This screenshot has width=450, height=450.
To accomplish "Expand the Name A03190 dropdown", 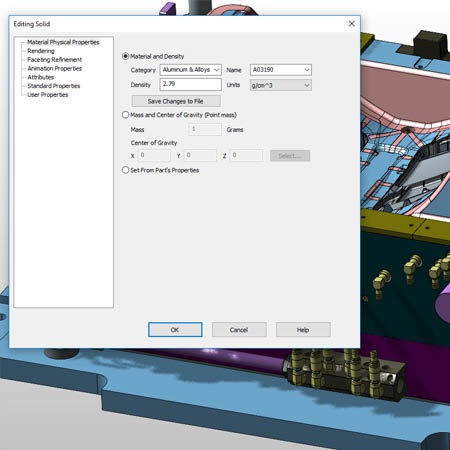I will pos(281,70).
